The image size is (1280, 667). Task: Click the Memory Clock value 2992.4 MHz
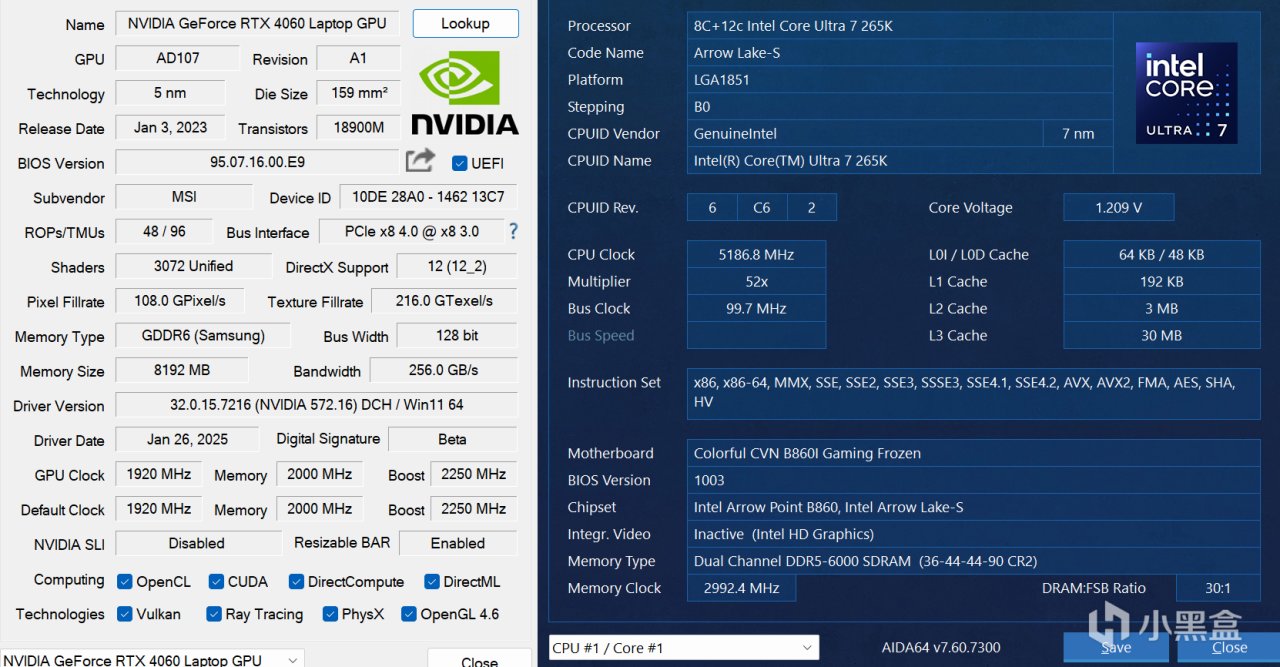tap(741, 589)
